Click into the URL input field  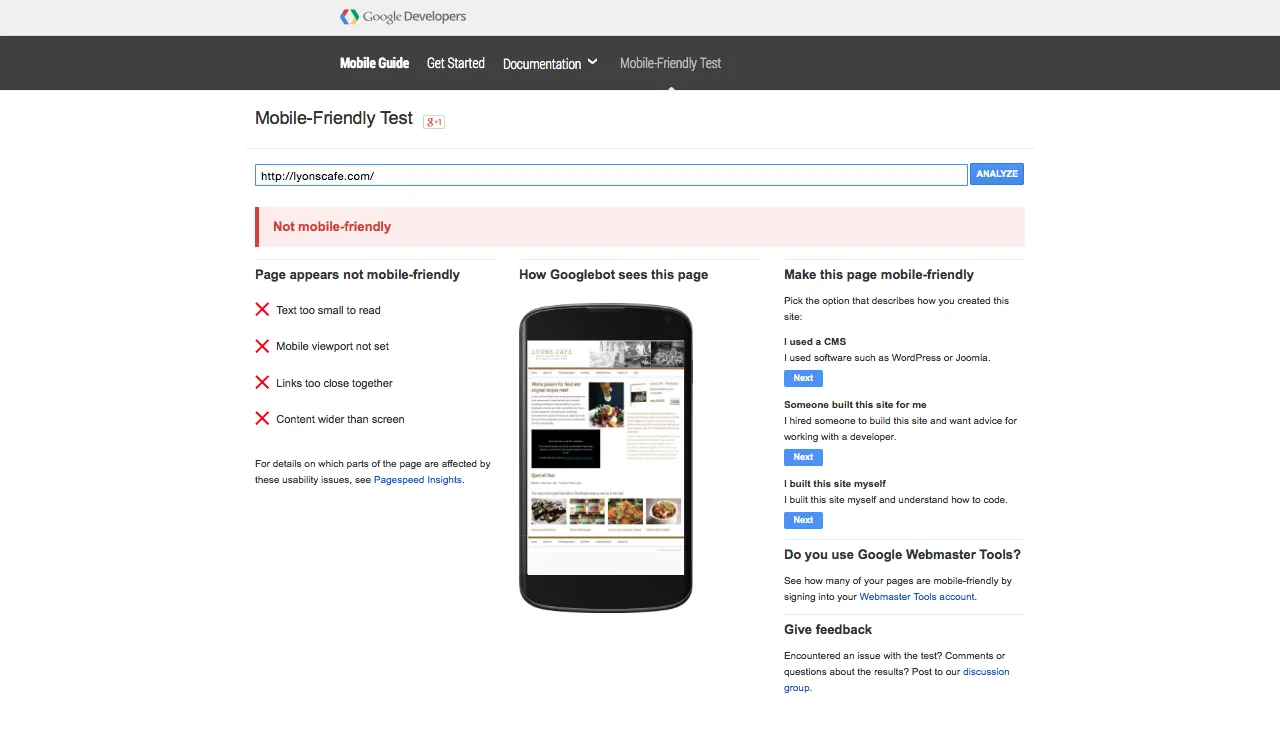pyautogui.click(x=610, y=175)
